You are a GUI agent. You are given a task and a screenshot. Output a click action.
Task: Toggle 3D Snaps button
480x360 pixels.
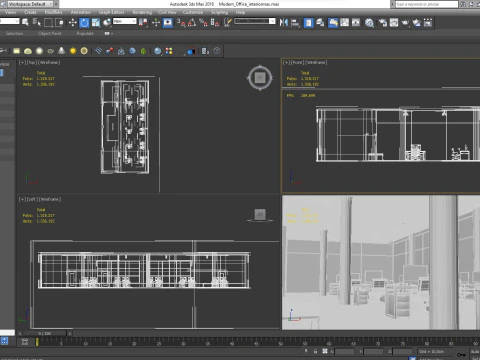coord(181,22)
